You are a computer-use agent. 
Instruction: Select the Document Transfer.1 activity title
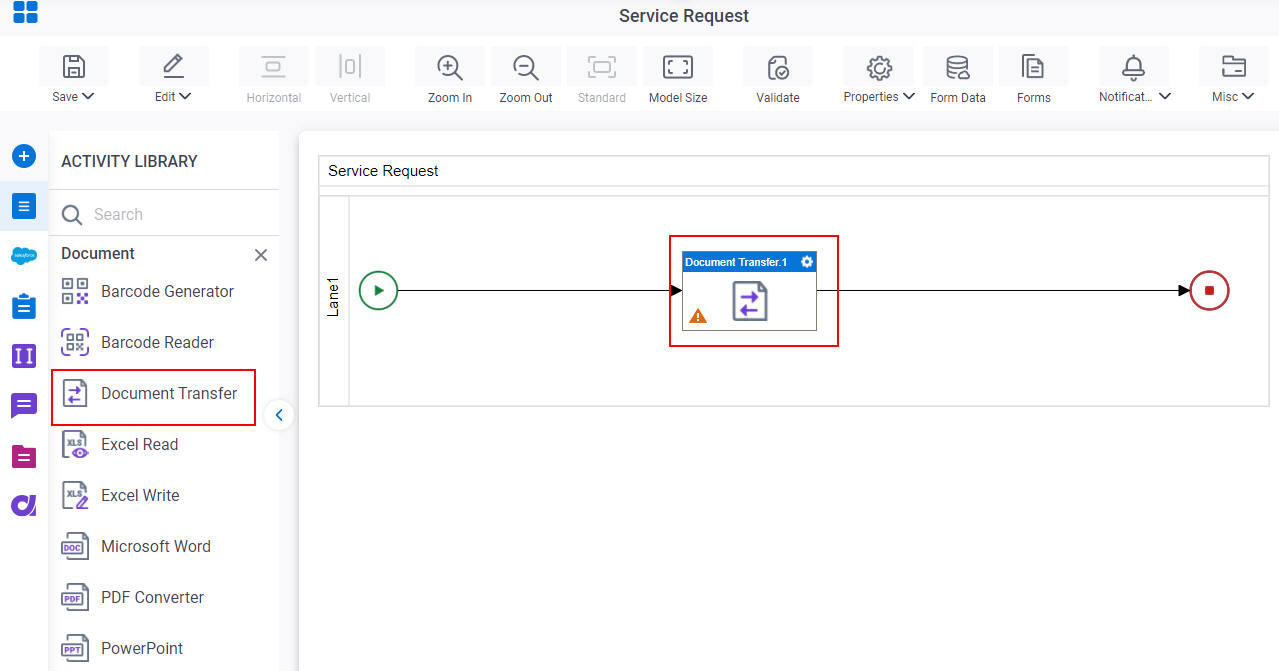click(736, 262)
